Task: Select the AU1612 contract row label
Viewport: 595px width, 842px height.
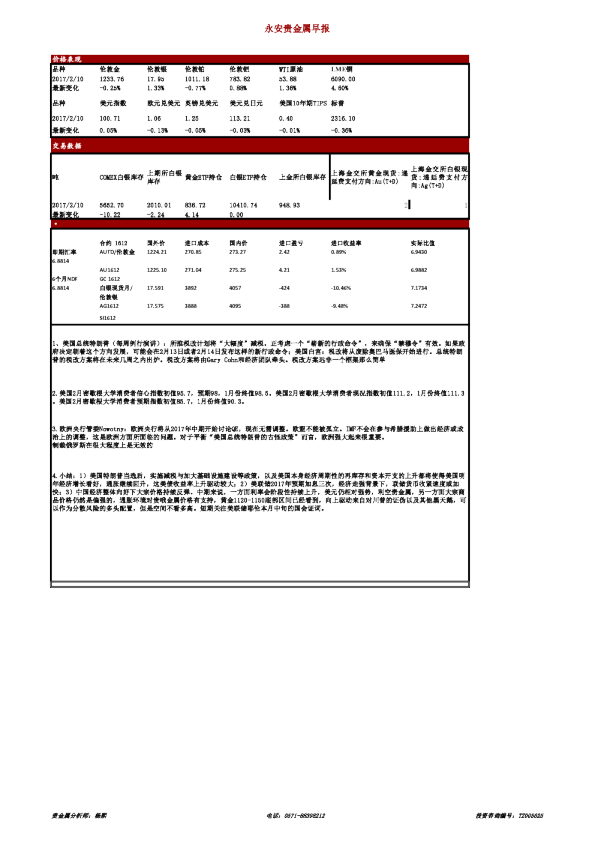Action: coord(110,270)
